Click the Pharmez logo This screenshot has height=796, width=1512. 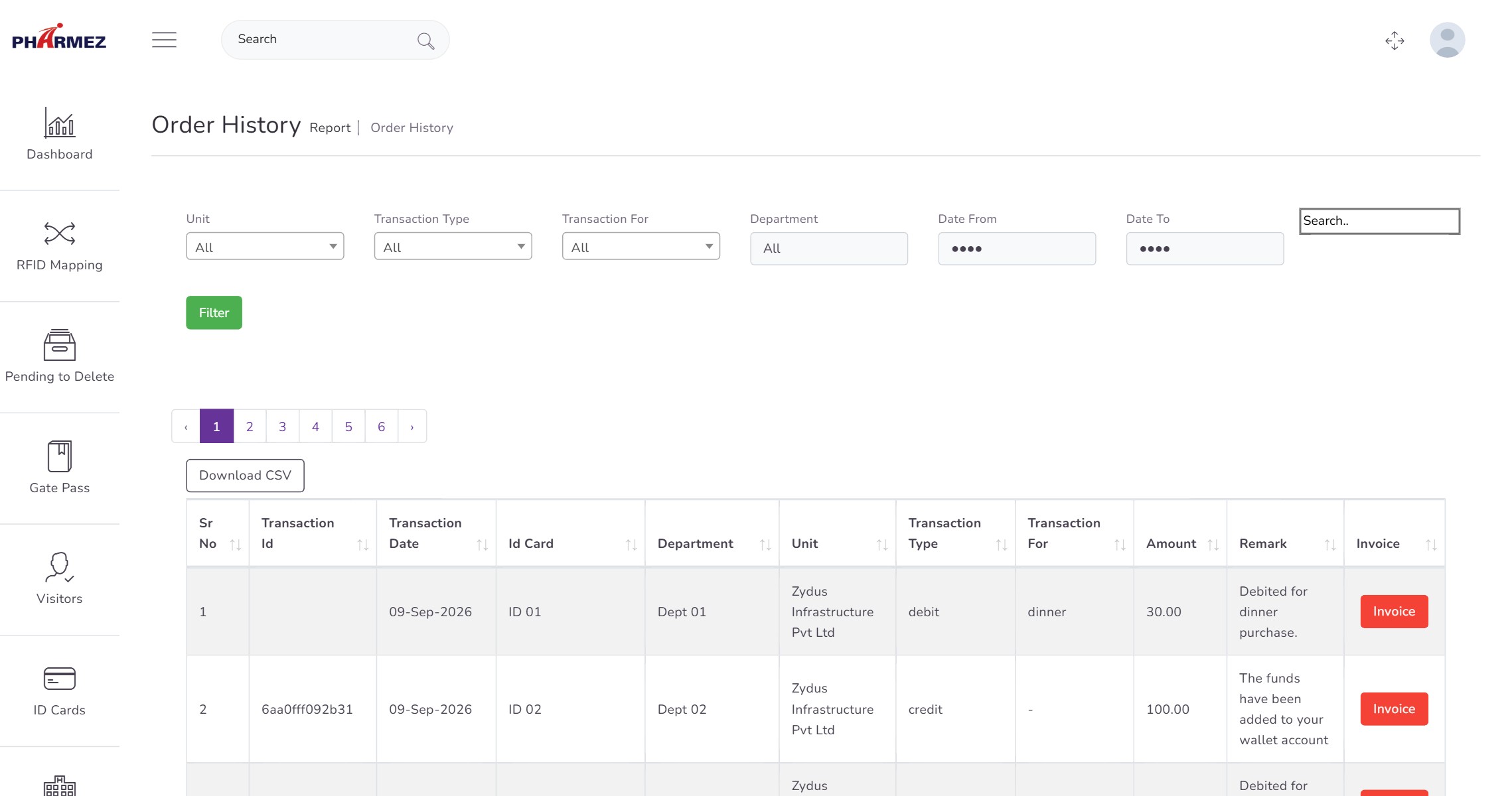coord(59,37)
